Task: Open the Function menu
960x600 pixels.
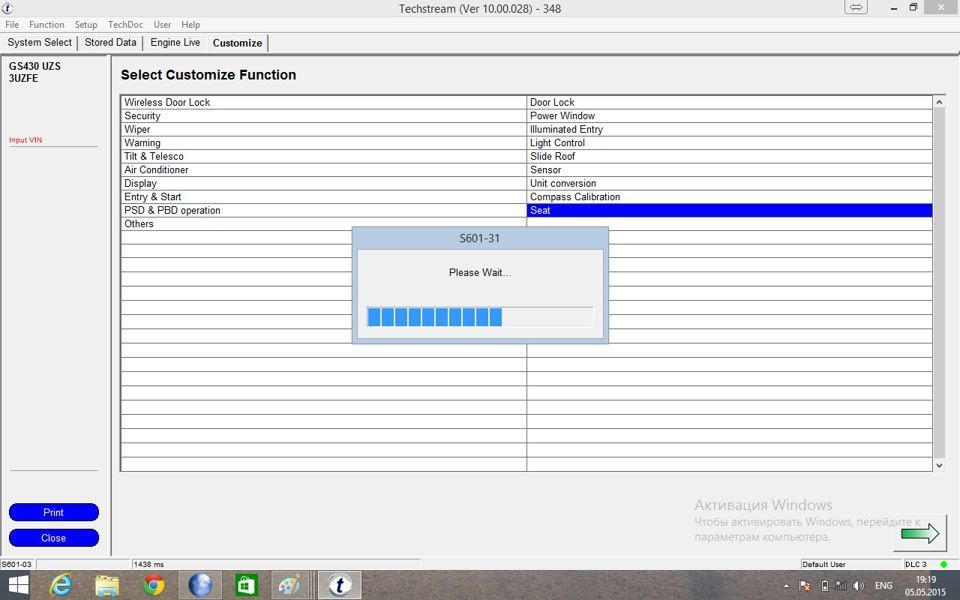Action: (47, 25)
